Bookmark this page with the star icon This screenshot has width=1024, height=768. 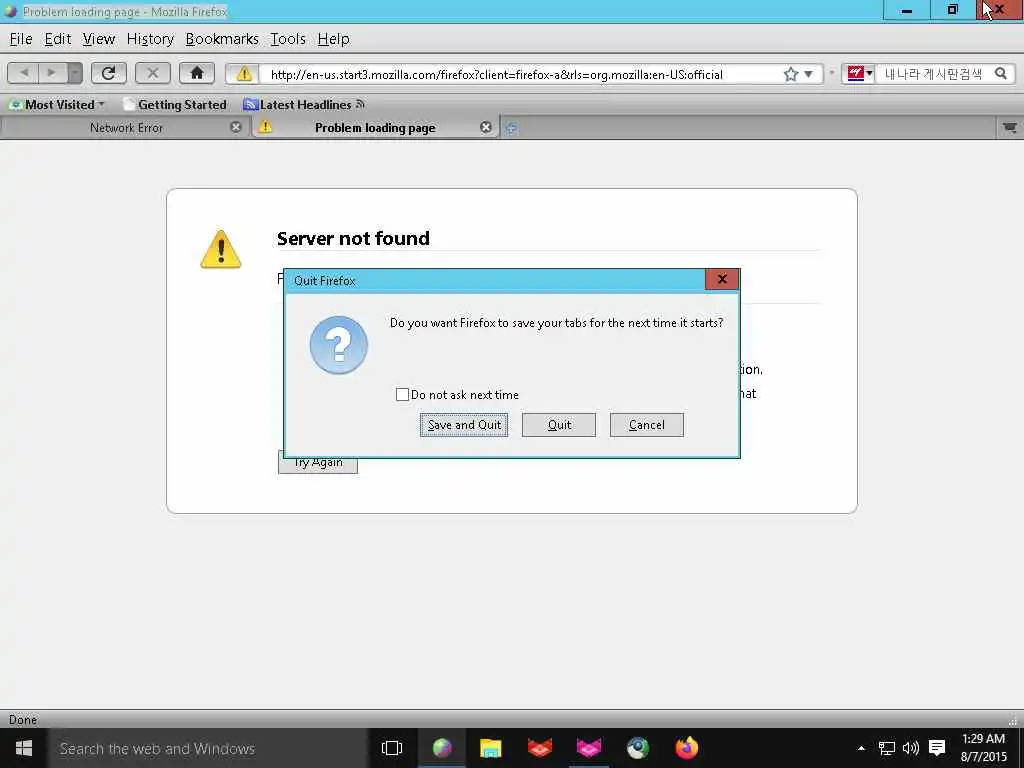click(791, 74)
